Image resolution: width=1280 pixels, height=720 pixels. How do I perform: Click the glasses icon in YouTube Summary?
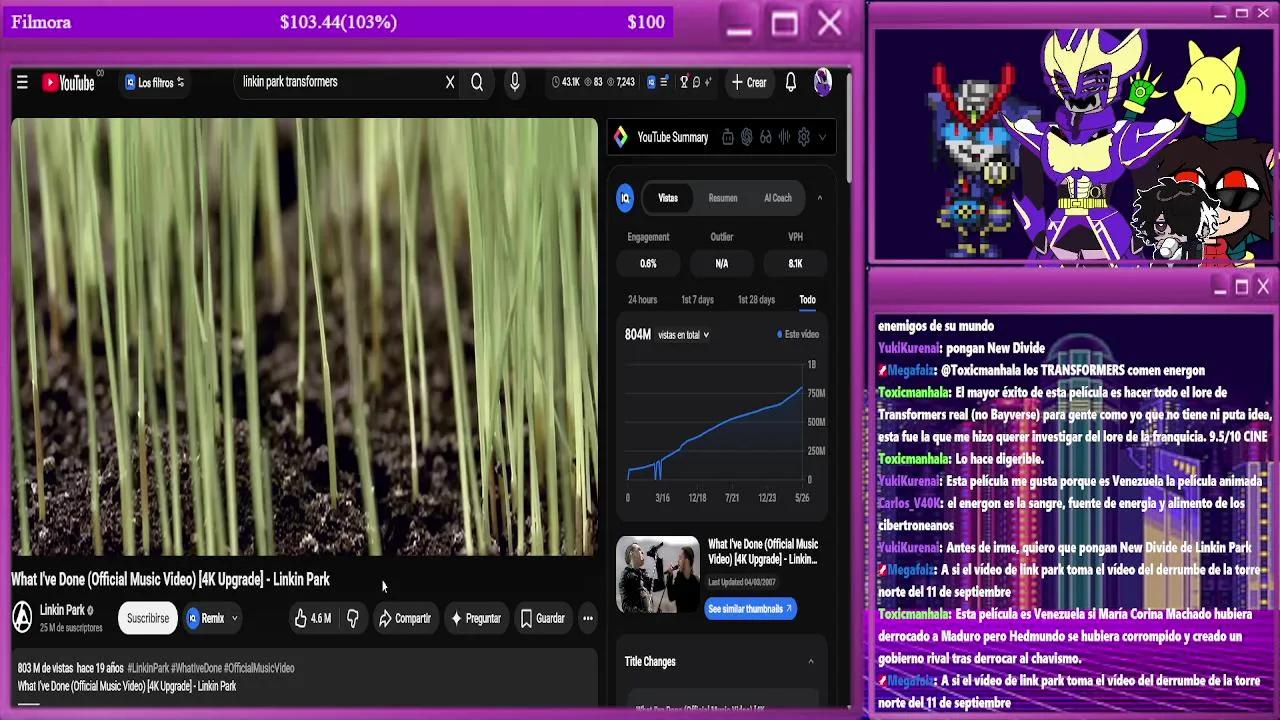point(766,137)
